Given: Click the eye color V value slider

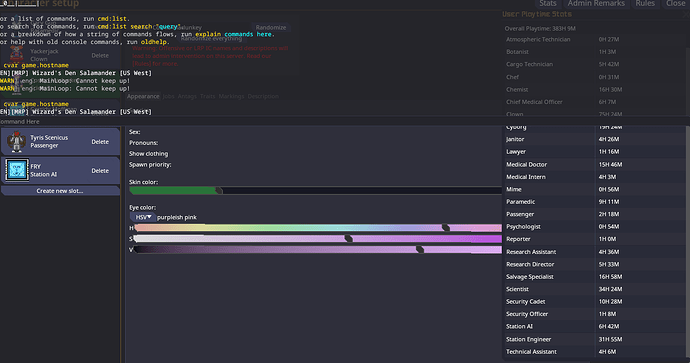Looking at the screenshot, I should (318, 249).
